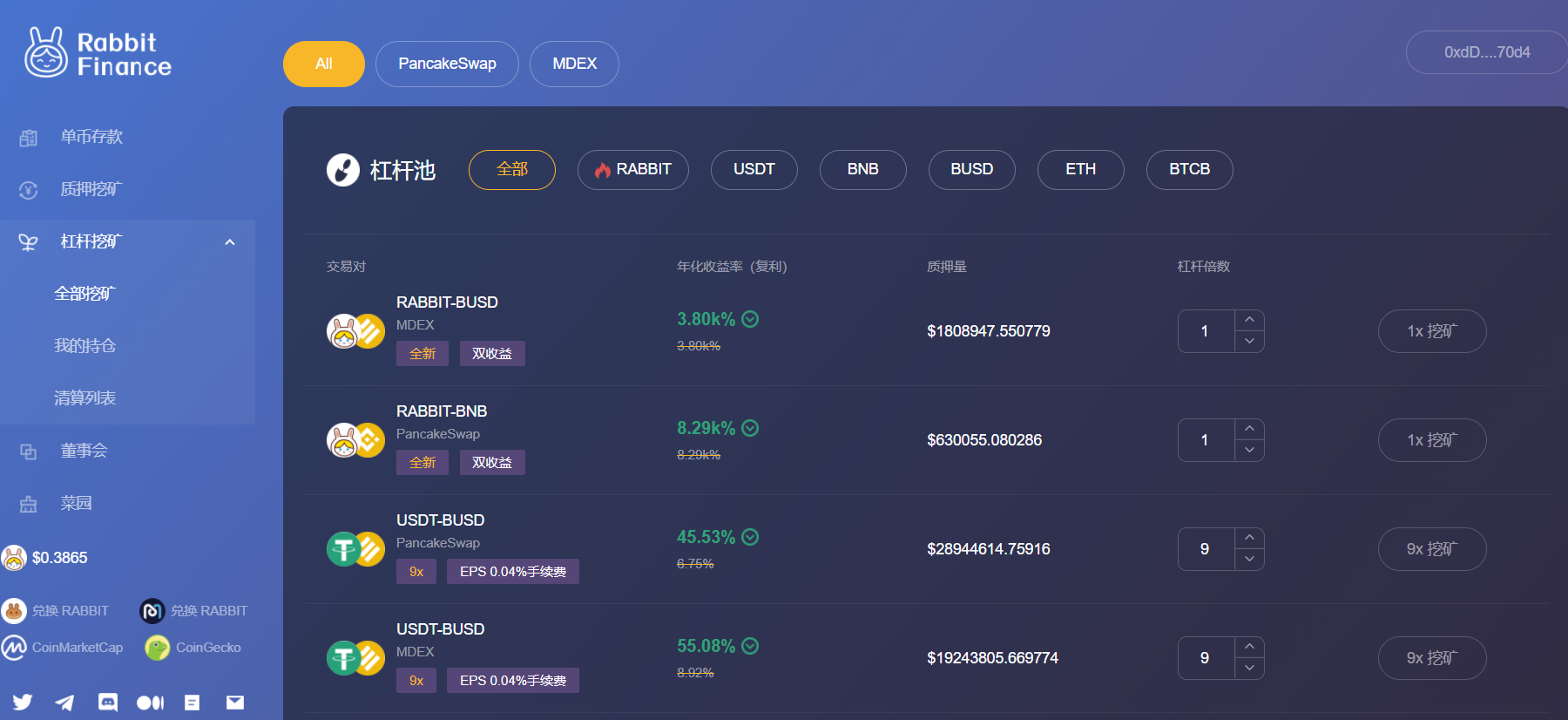Image resolution: width=1568 pixels, height=720 pixels.
Task: Filter by MDEX exchange
Action: (574, 64)
